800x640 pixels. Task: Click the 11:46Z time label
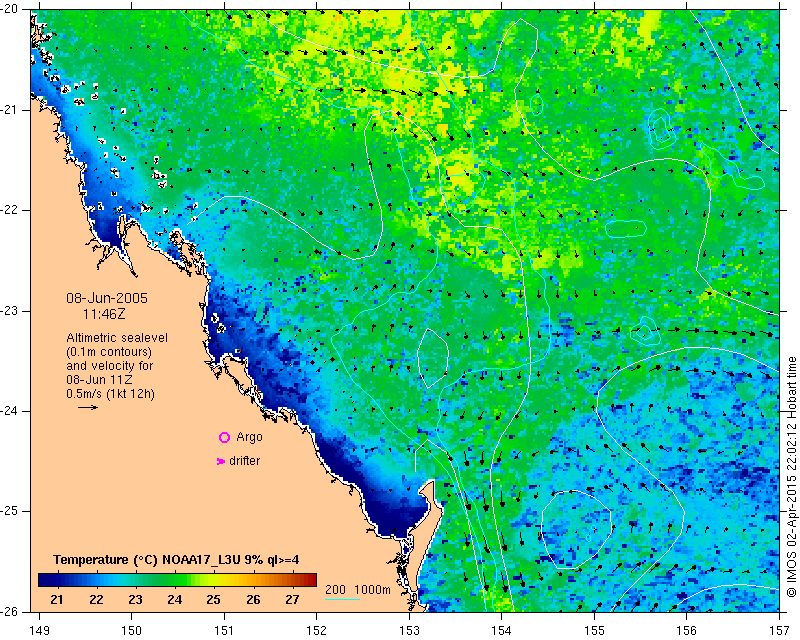pyautogui.click(x=104, y=314)
